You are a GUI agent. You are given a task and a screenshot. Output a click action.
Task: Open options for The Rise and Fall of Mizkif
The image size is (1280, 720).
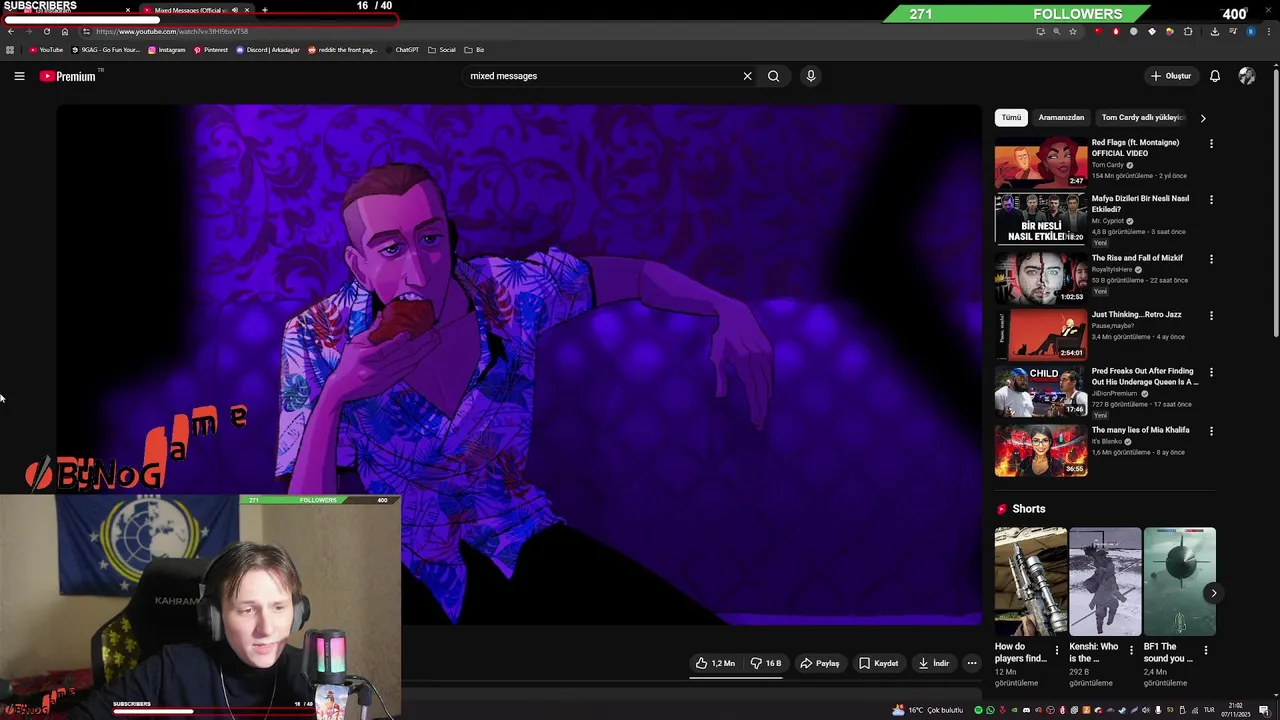tap(1211, 259)
